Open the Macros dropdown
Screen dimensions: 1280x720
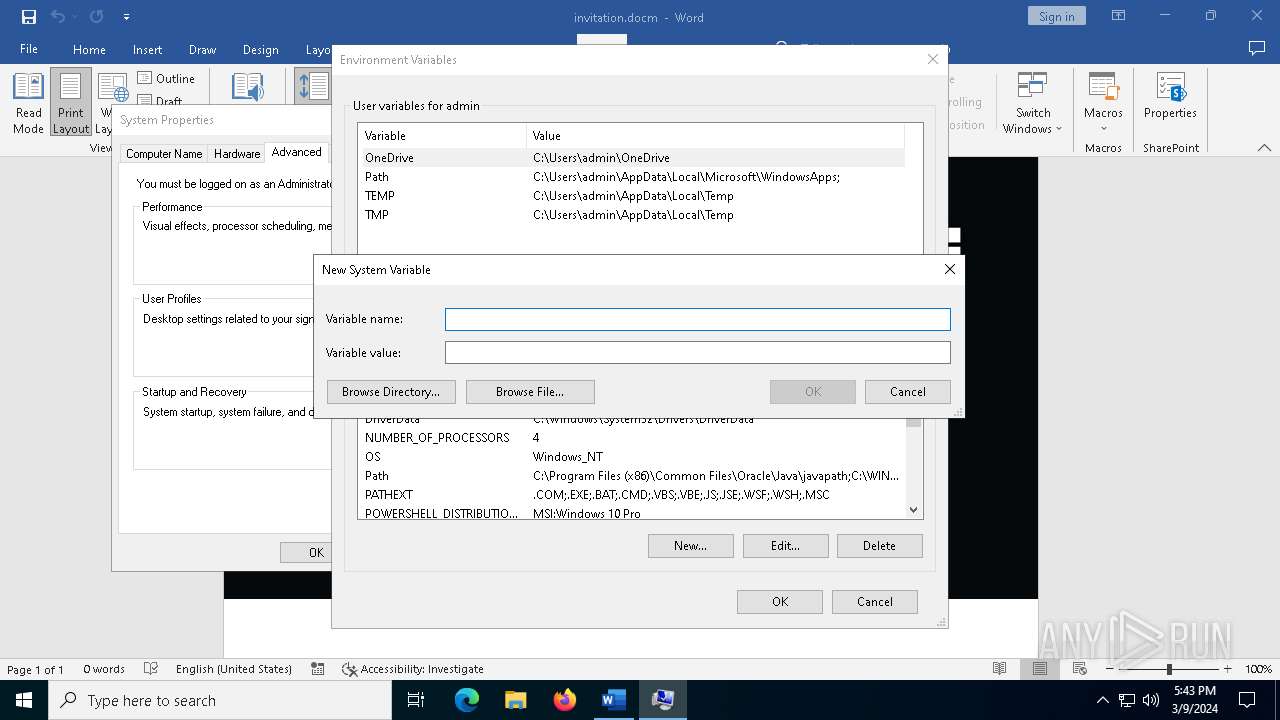pos(1103,103)
